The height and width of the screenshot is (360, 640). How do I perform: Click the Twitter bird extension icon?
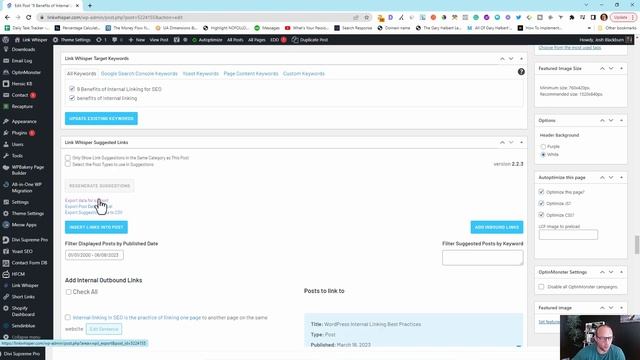click(518, 18)
